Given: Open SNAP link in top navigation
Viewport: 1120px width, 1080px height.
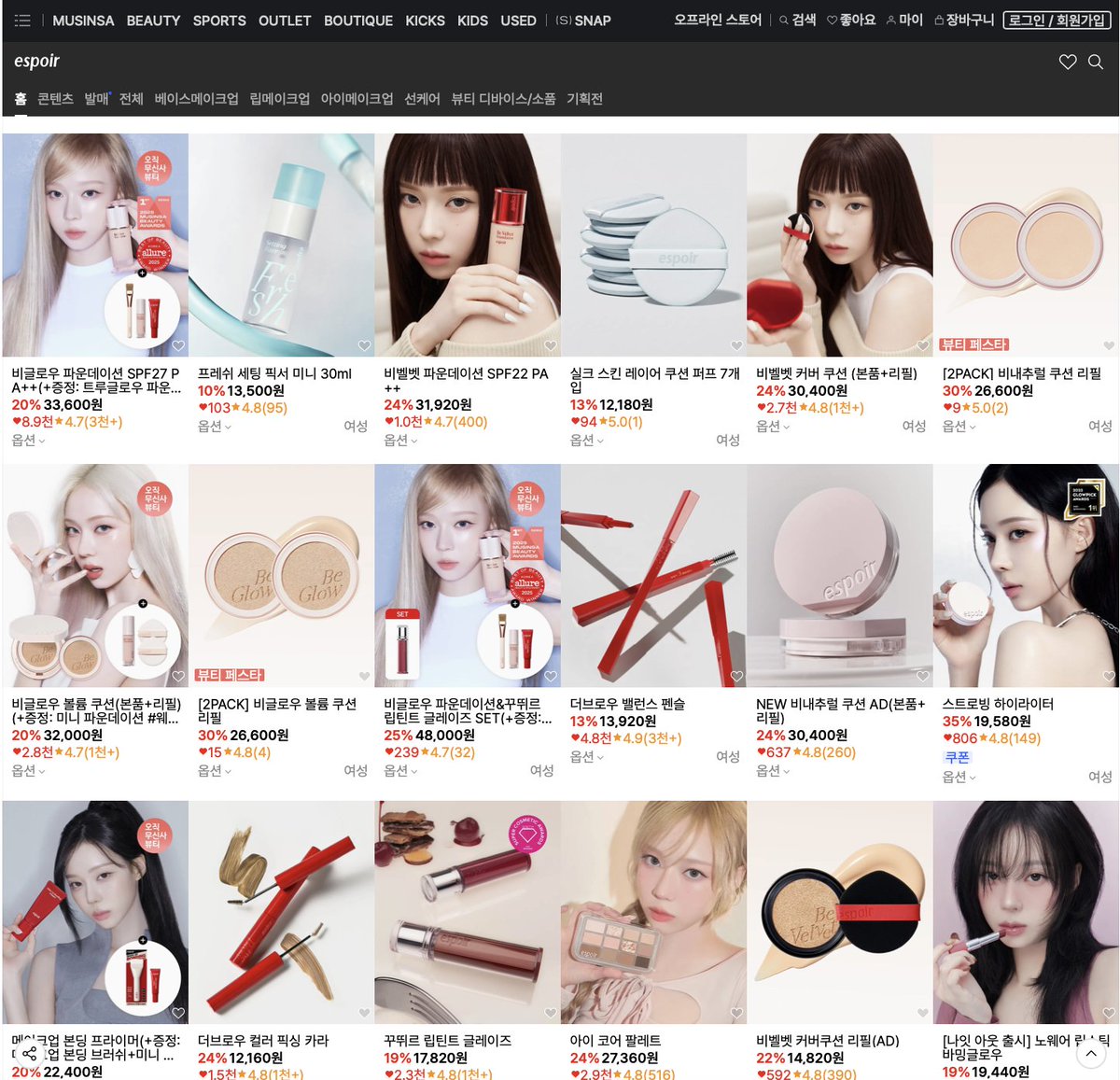Looking at the screenshot, I should (x=583, y=21).
